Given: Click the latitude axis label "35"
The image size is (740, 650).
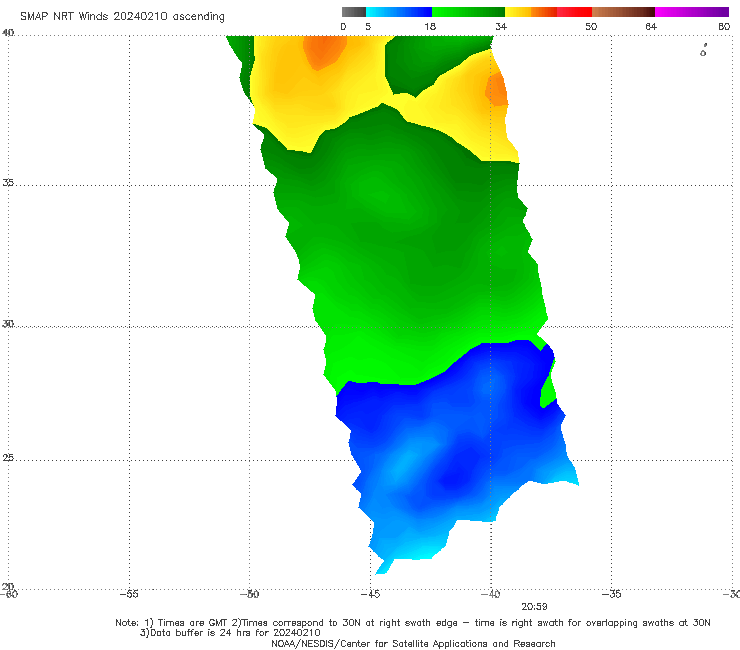Looking at the screenshot, I should pyautogui.click(x=8, y=182).
